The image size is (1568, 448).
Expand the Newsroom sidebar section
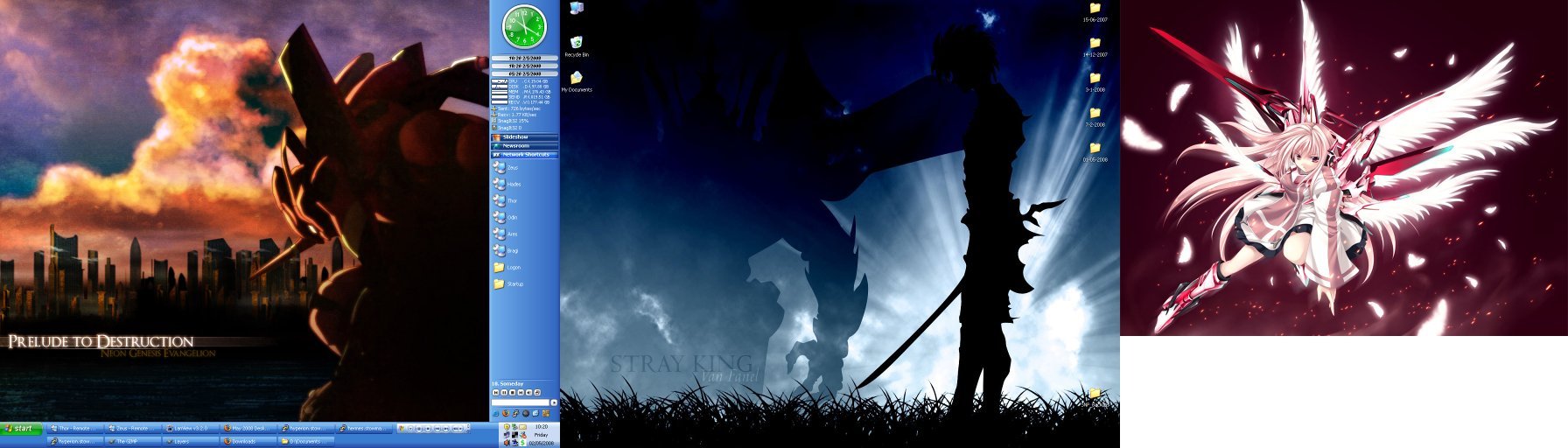[x=524, y=146]
